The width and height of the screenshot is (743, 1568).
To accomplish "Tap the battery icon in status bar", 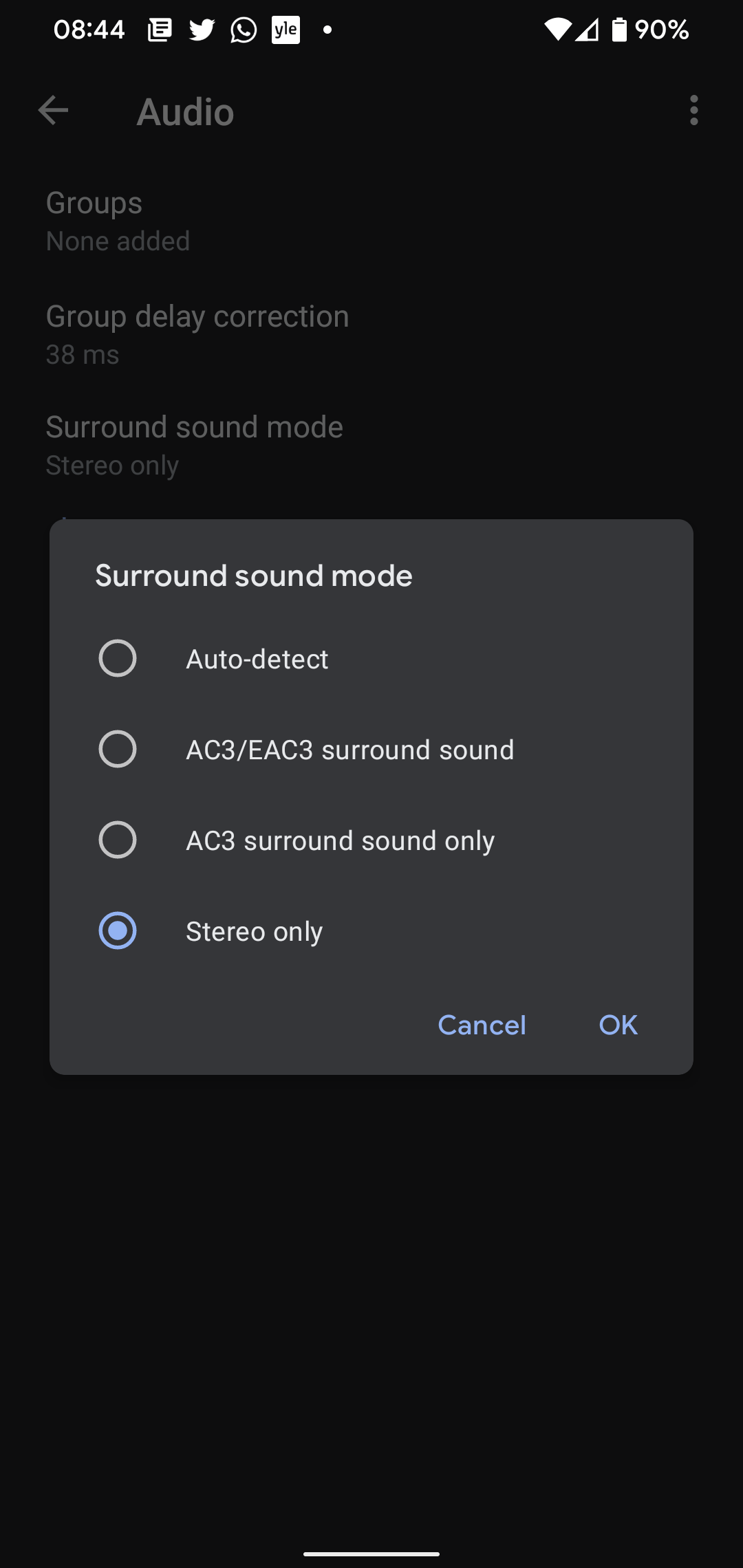I will (619, 30).
